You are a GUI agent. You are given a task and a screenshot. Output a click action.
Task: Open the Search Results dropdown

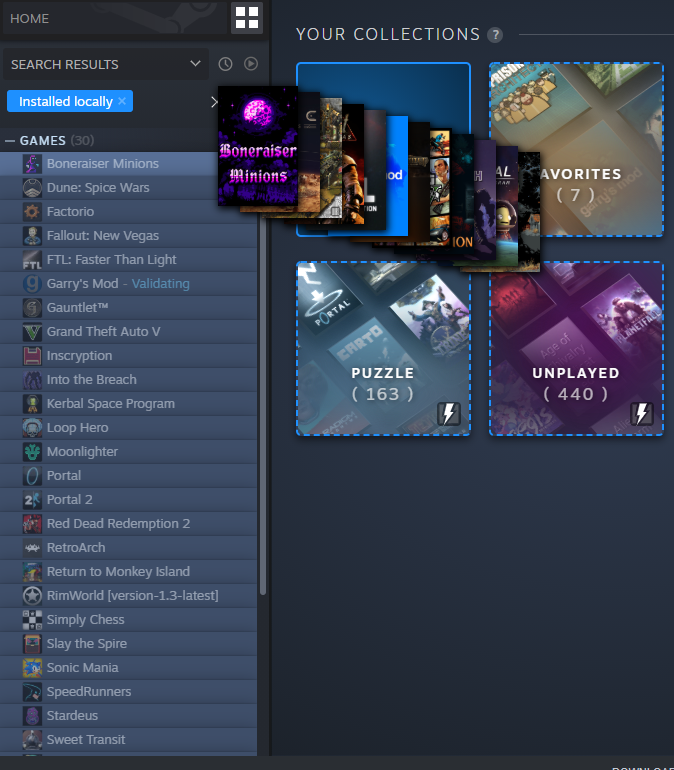pos(105,64)
